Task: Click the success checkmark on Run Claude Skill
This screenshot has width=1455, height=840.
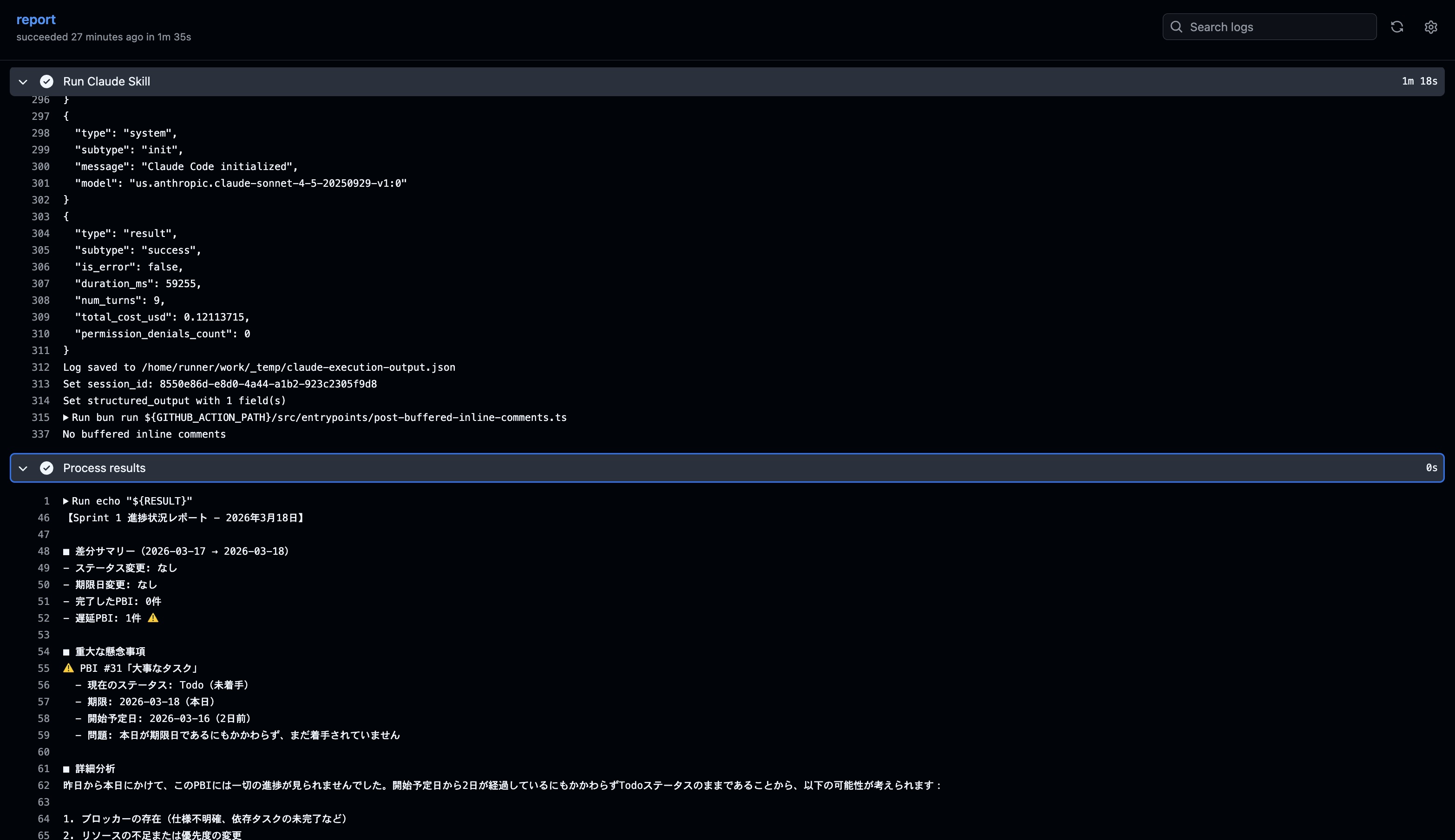Action: point(47,81)
